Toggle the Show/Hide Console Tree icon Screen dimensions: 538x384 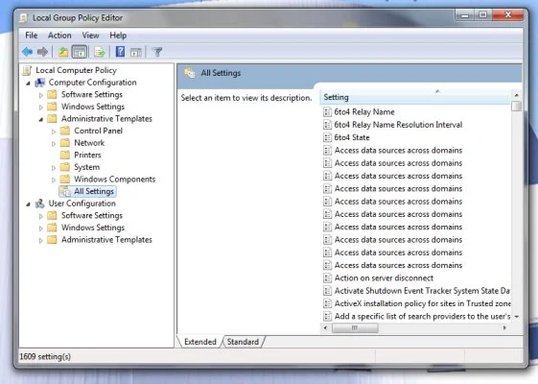79,52
